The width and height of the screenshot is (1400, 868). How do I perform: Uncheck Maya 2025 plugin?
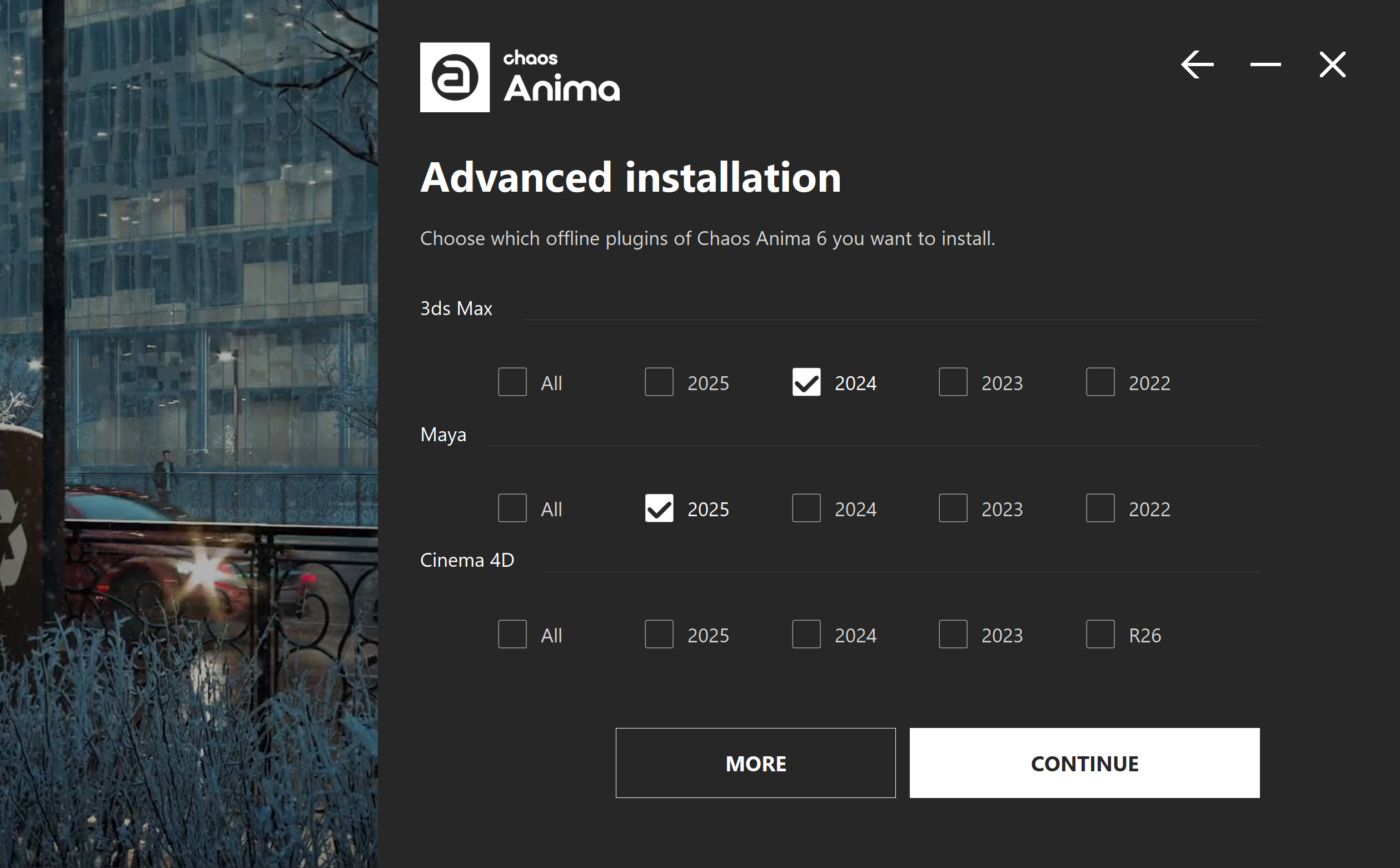click(x=659, y=508)
